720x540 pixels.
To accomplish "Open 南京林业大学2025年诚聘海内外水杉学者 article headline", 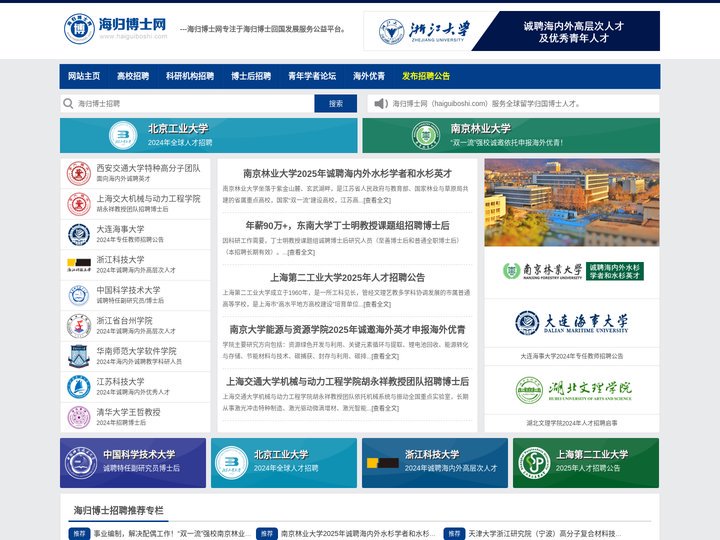I will tap(348, 174).
